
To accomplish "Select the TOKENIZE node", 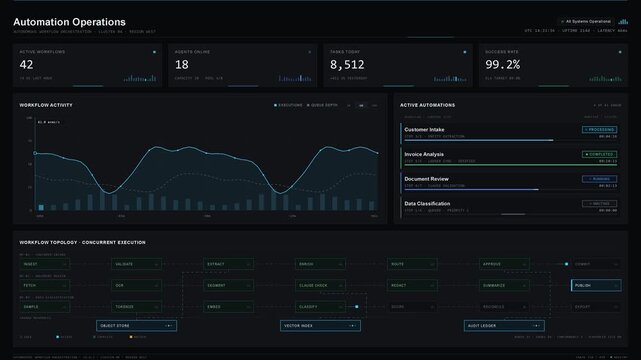I will point(136,306).
